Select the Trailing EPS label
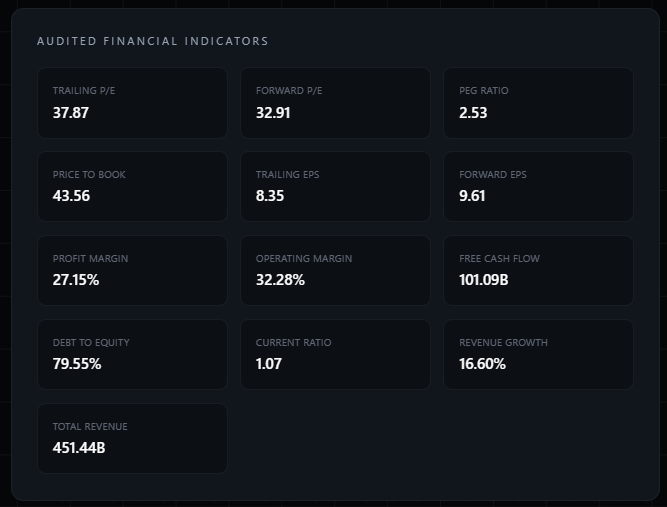 (x=288, y=175)
